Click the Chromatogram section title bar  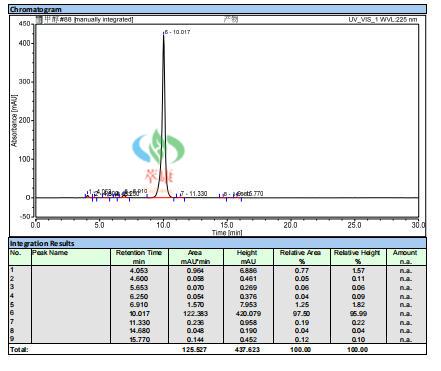(x=217, y=9)
